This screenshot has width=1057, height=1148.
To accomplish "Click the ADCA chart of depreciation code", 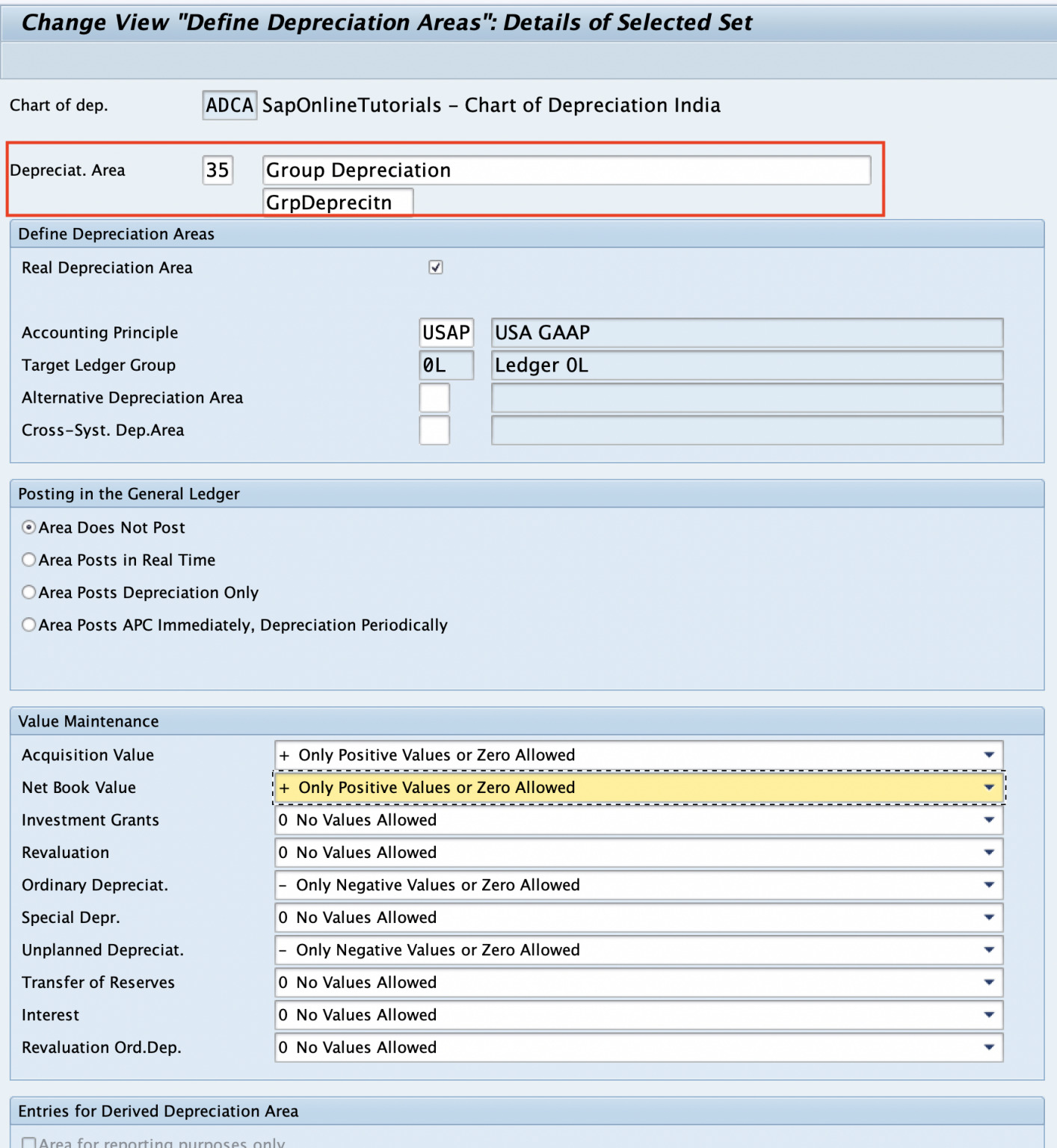I will 229,105.
